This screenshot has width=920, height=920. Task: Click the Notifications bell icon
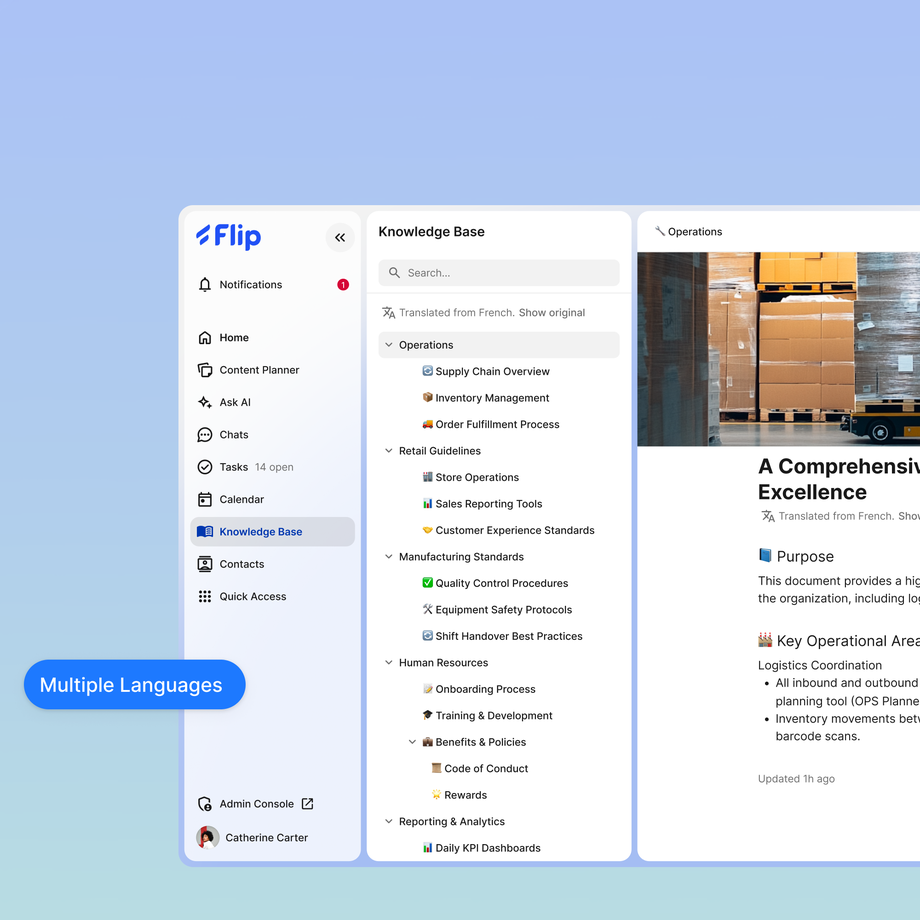[205, 285]
